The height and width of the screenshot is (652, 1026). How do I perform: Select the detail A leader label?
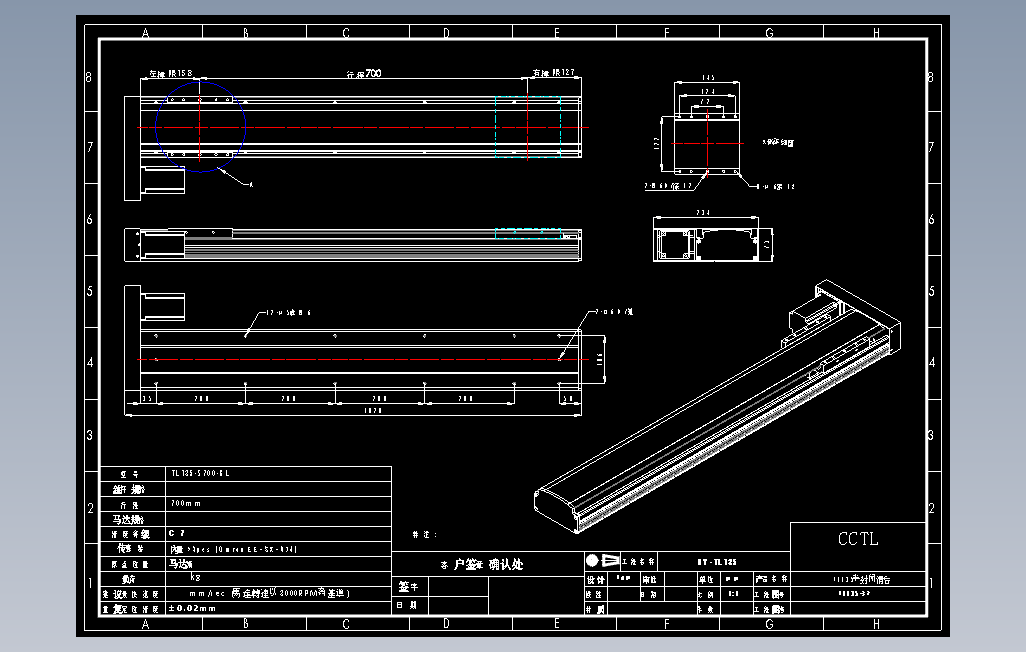point(251,184)
